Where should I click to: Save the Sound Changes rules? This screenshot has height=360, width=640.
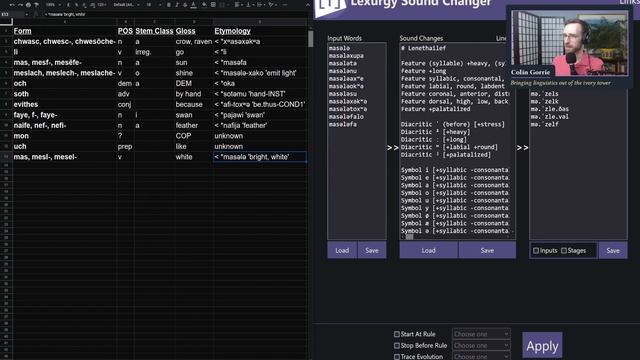click(x=487, y=250)
